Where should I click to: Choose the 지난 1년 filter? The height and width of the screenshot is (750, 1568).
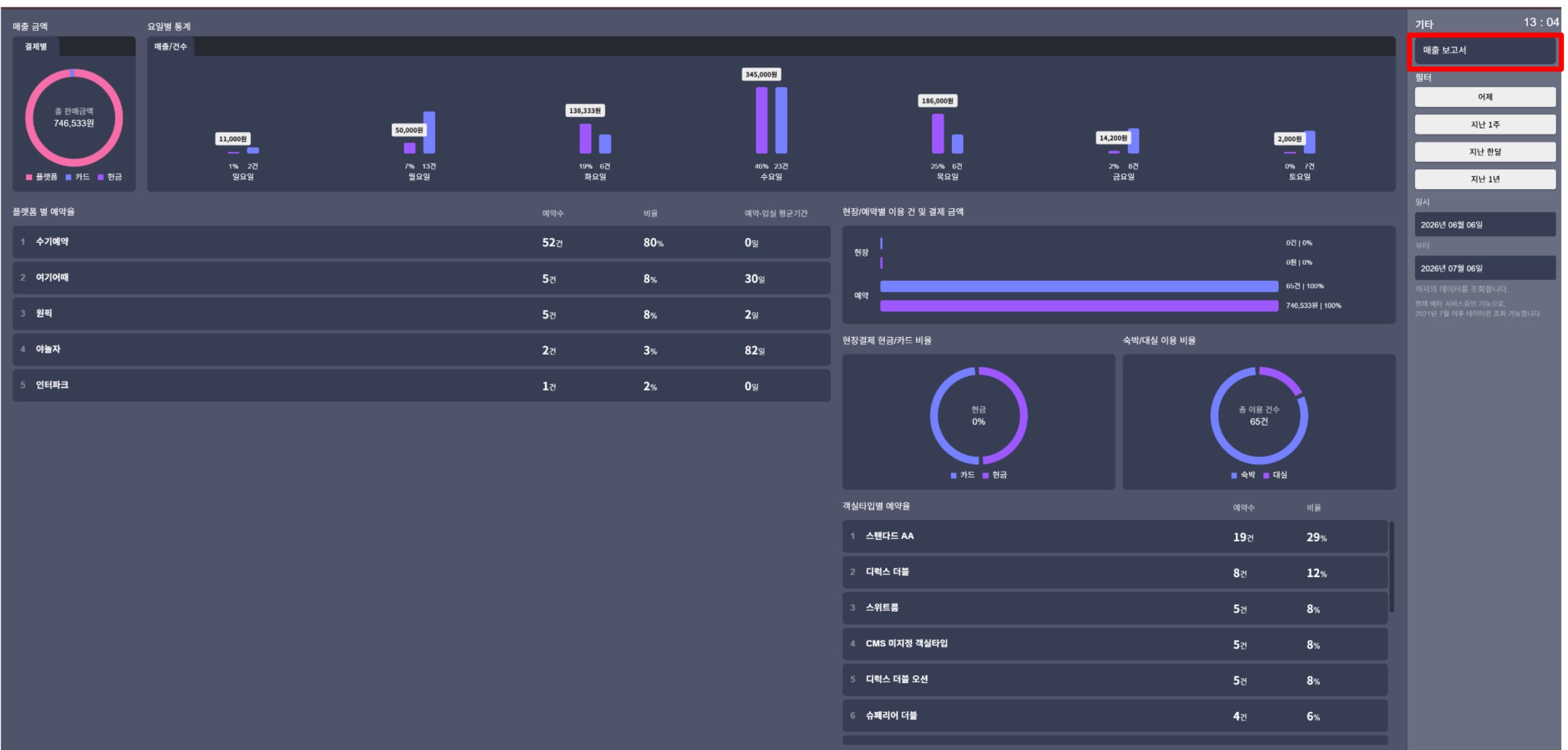(1485, 179)
